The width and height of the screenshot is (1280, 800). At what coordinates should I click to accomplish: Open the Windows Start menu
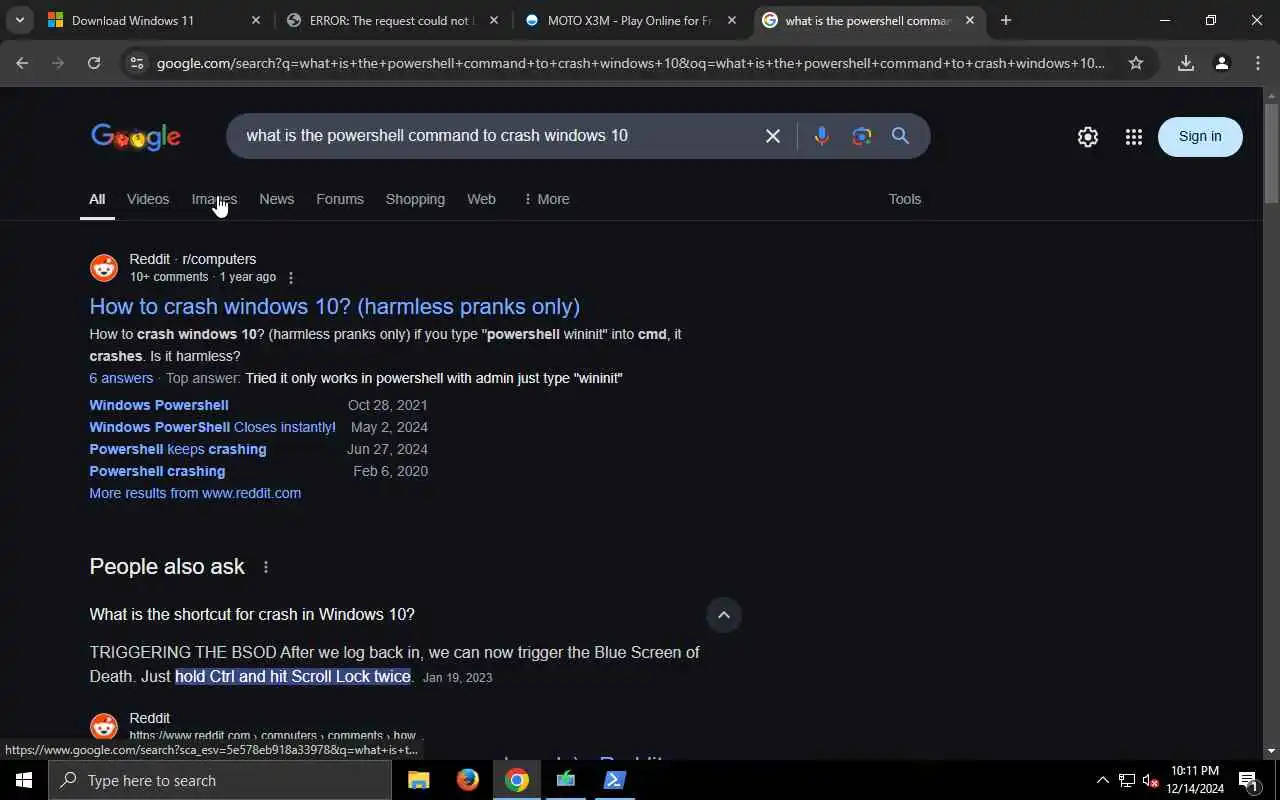click(x=24, y=780)
